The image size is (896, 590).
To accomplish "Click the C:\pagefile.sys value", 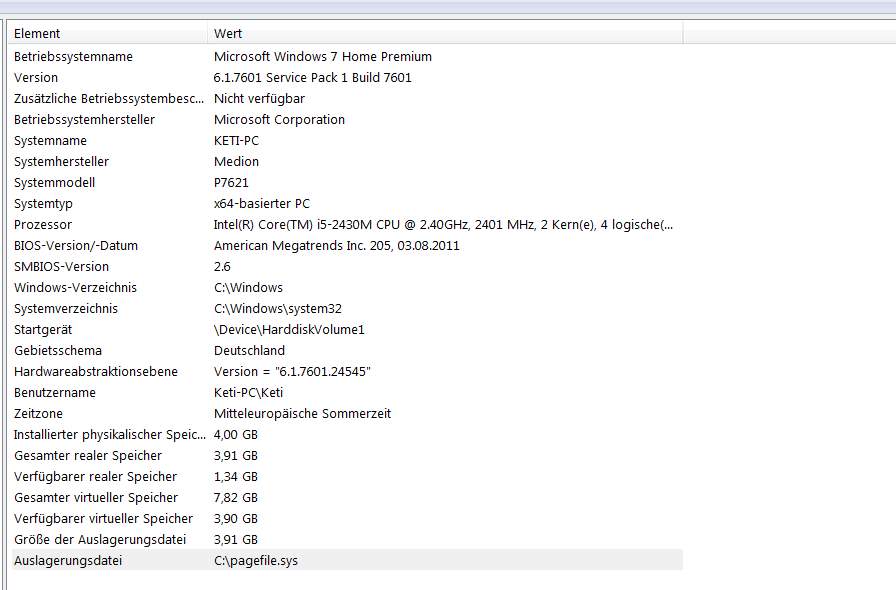I will [256, 561].
